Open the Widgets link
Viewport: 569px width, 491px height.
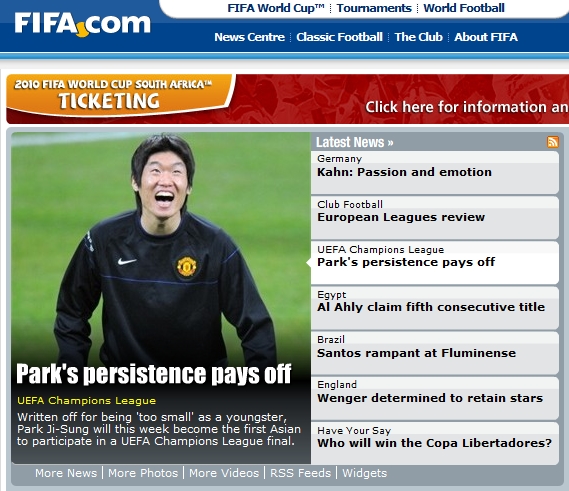click(365, 473)
